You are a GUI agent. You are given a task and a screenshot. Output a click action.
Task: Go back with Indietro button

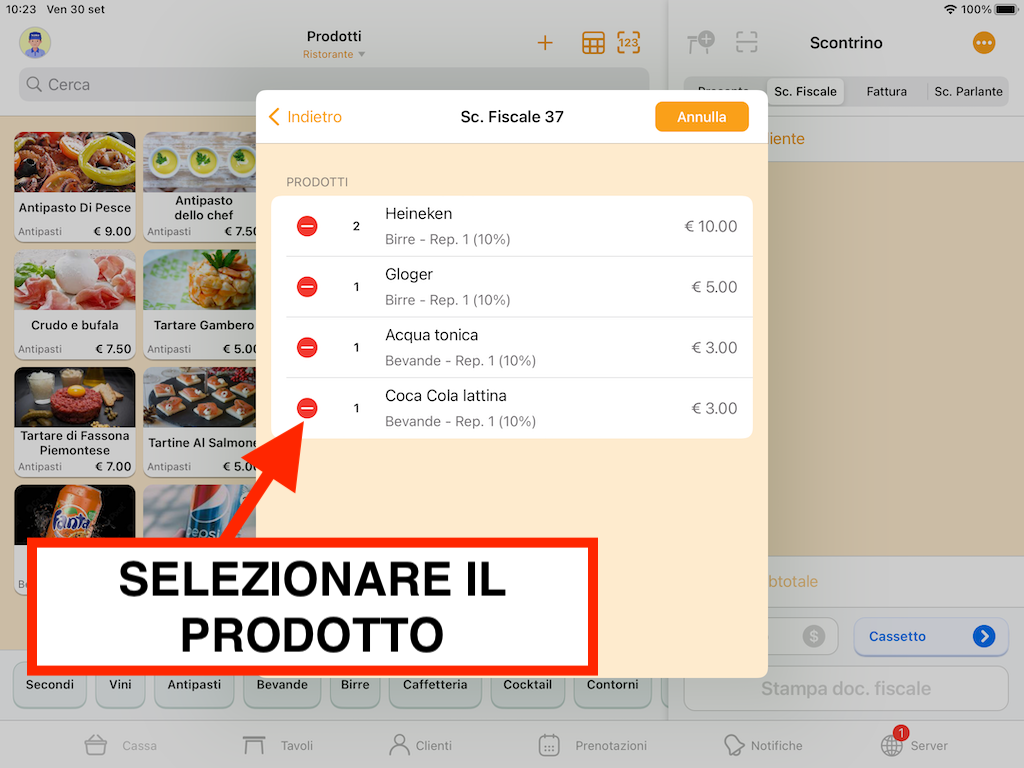tap(305, 117)
